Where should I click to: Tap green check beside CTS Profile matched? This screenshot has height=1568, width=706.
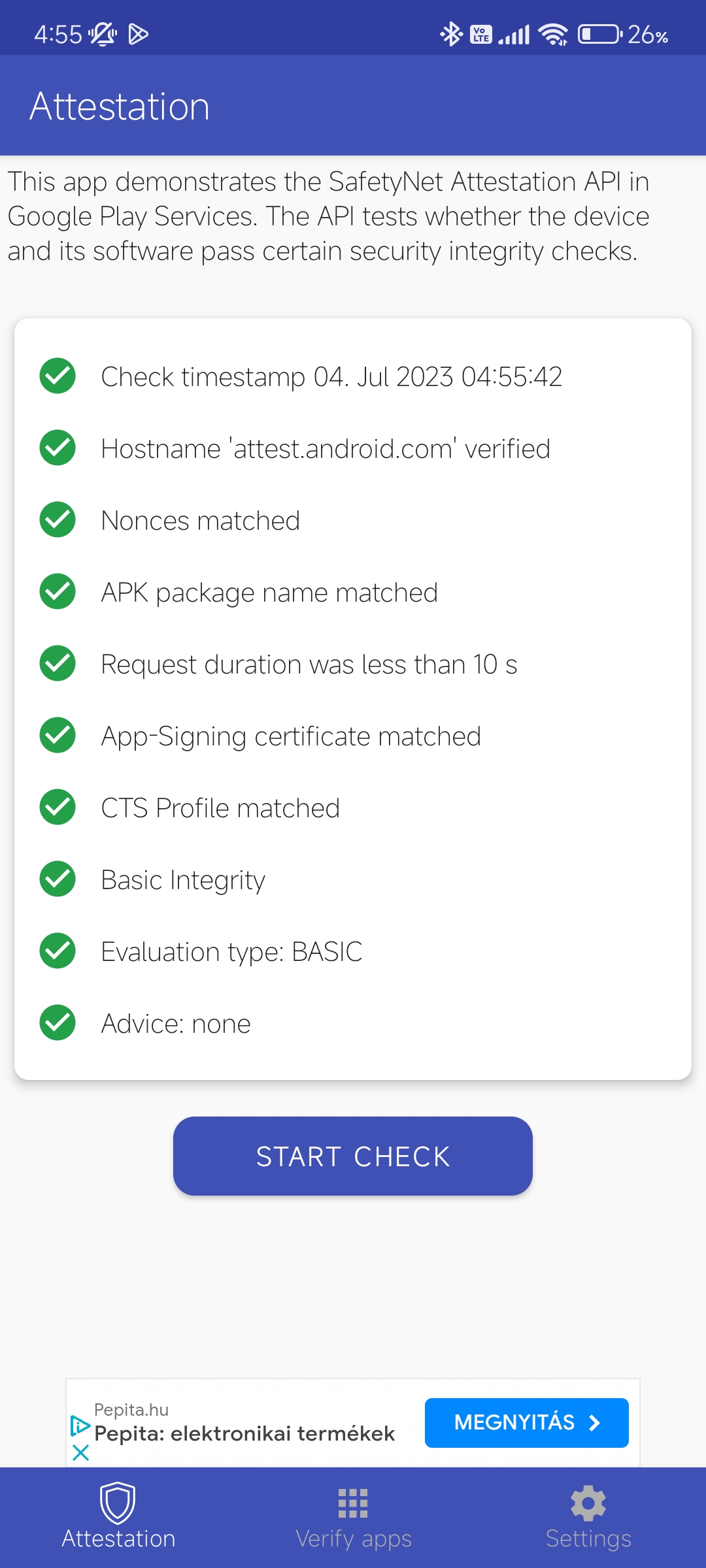58,807
